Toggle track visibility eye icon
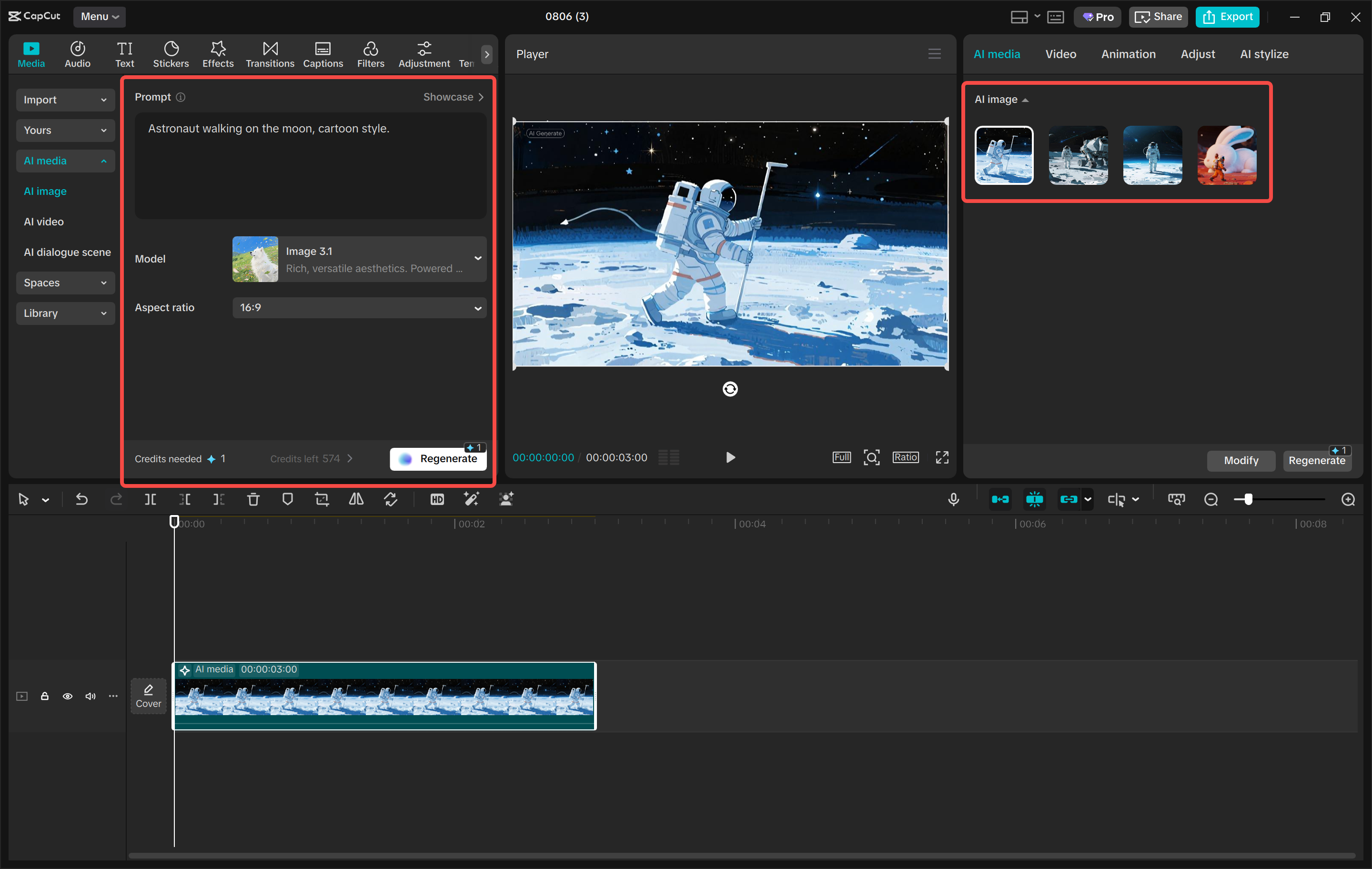 click(67, 696)
